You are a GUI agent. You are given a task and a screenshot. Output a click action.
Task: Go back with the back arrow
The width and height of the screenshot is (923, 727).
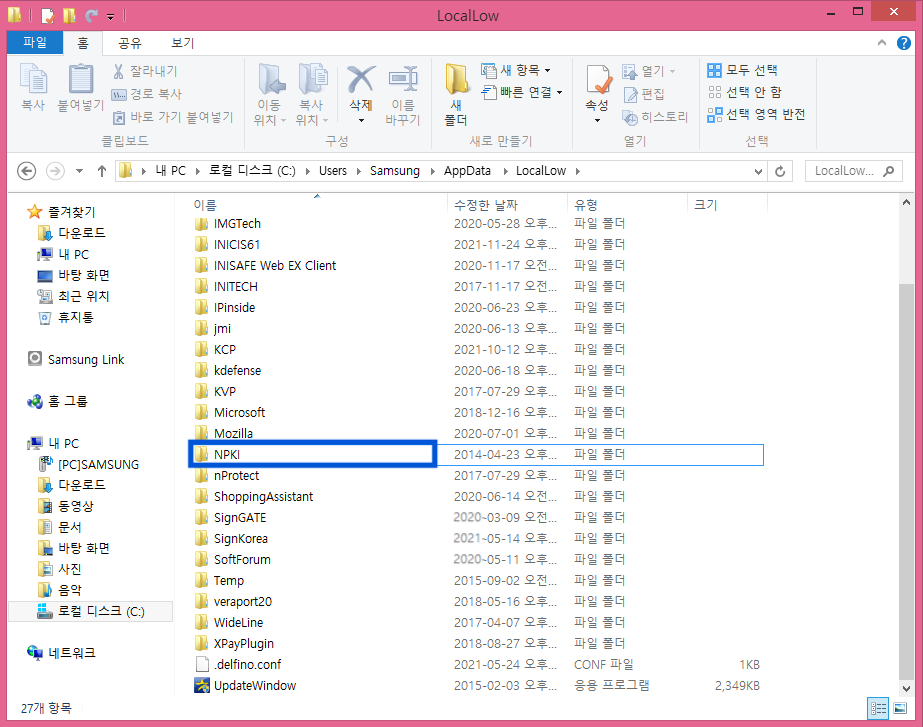pyautogui.click(x=26, y=171)
